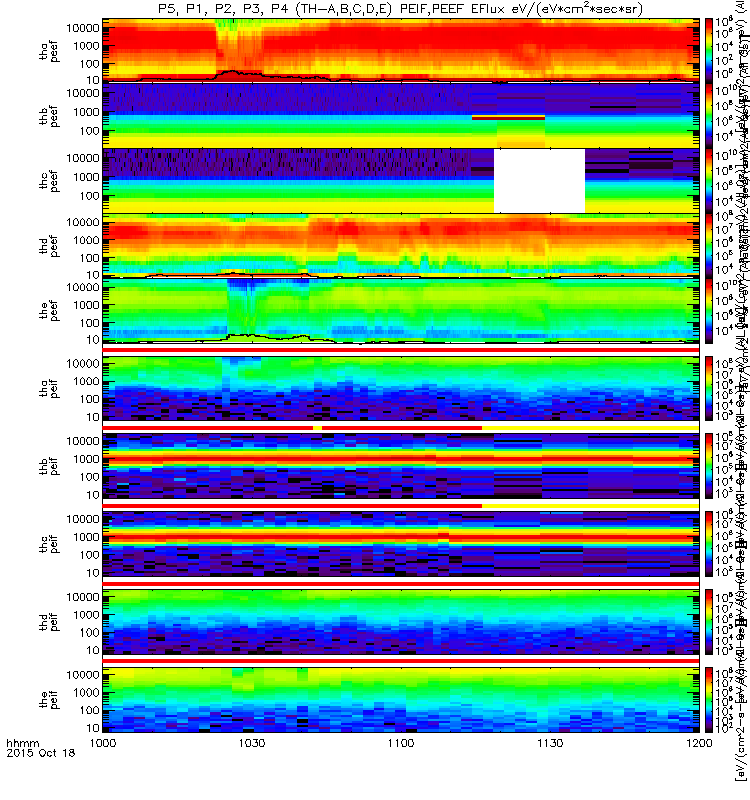The image size is (750, 800).
Task: Click the 'thb peif' panel label
Action: [49, 466]
